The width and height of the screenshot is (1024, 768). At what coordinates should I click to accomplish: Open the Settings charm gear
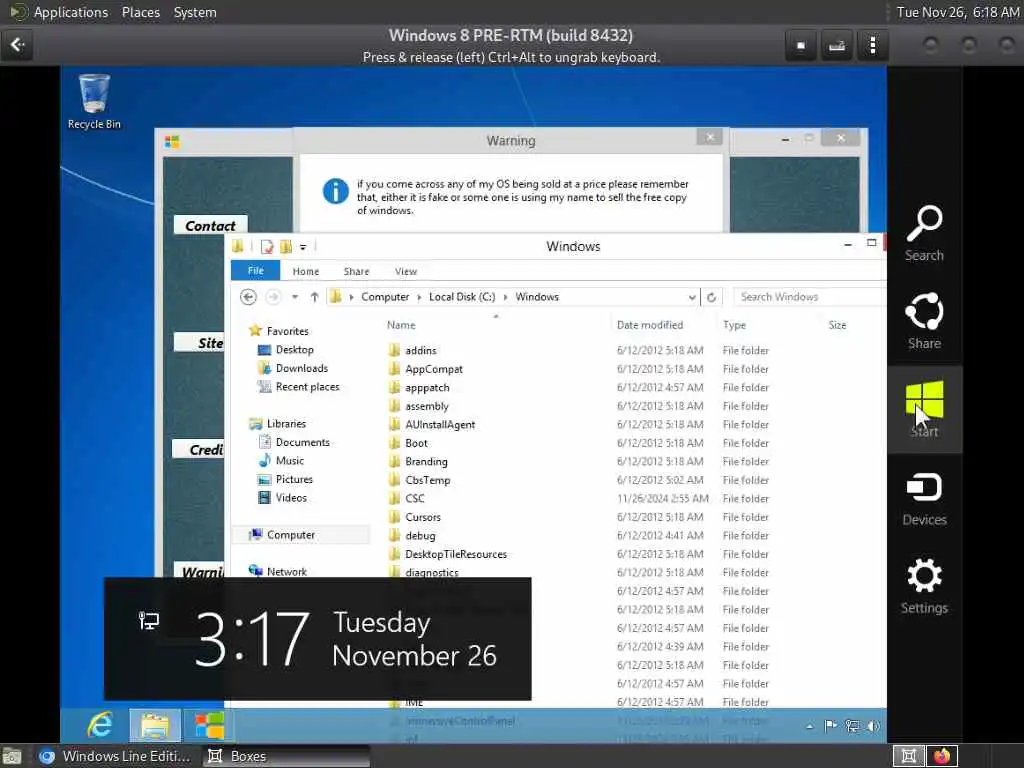click(924, 576)
